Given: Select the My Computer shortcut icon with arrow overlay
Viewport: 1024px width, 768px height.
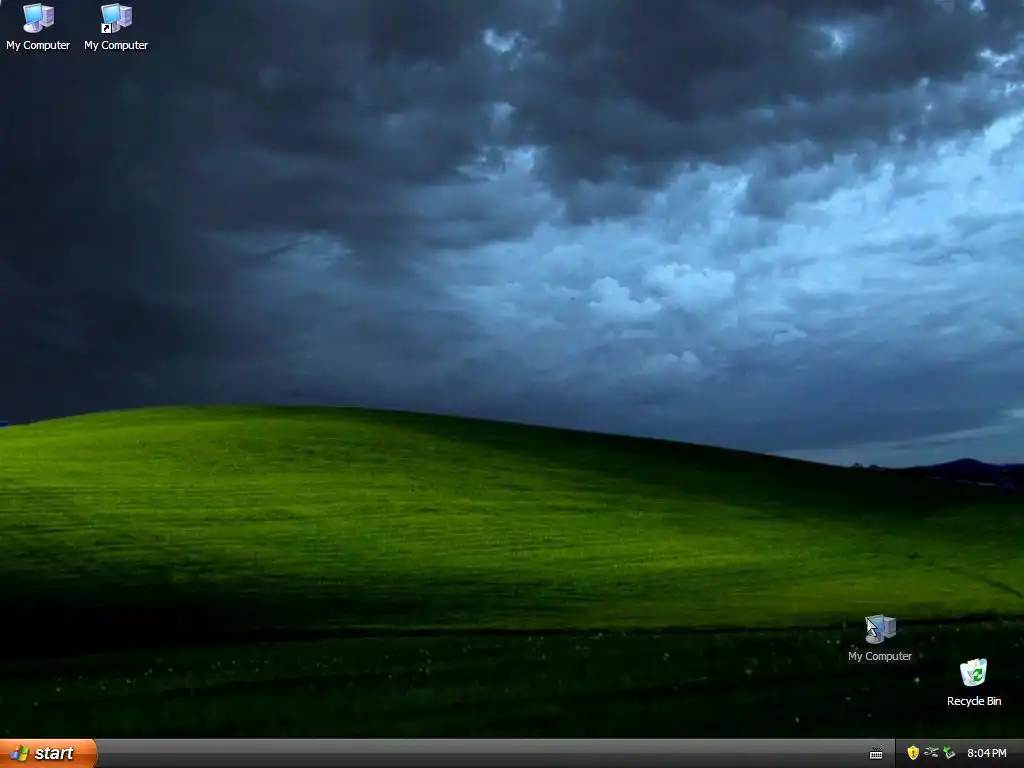Looking at the screenshot, I should click(x=116, y=18).
